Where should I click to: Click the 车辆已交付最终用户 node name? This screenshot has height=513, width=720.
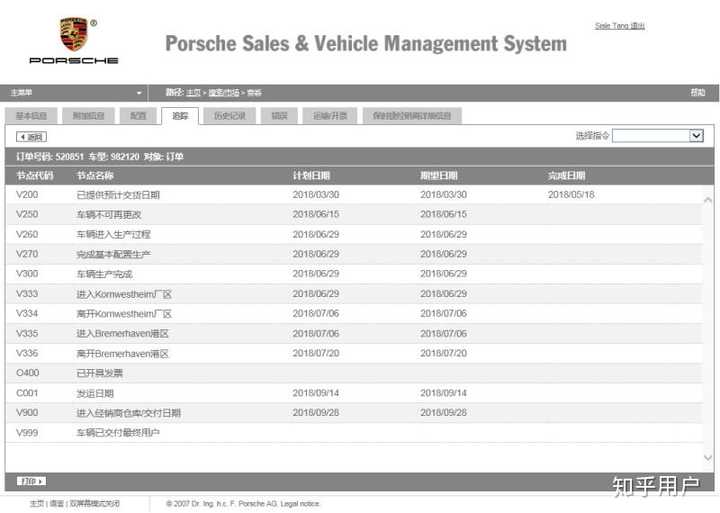pos(118,433)
